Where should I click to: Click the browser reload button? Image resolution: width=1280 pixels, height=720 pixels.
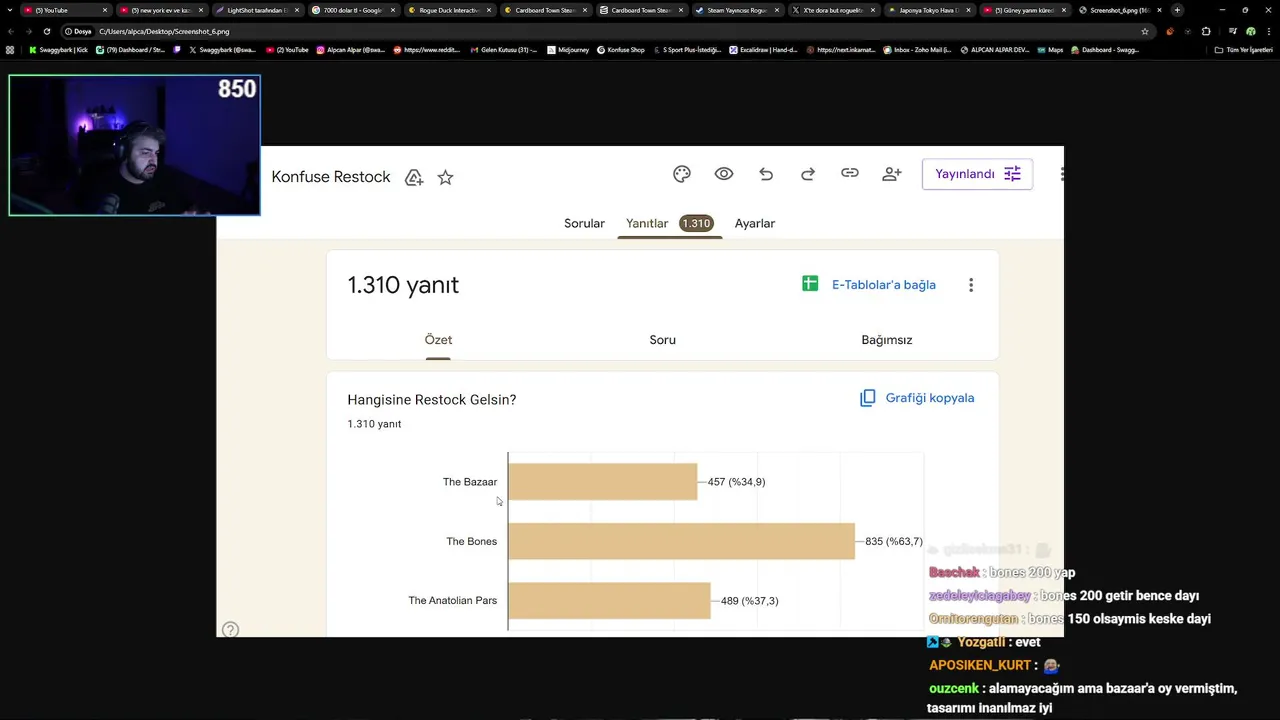pos(46,31)
